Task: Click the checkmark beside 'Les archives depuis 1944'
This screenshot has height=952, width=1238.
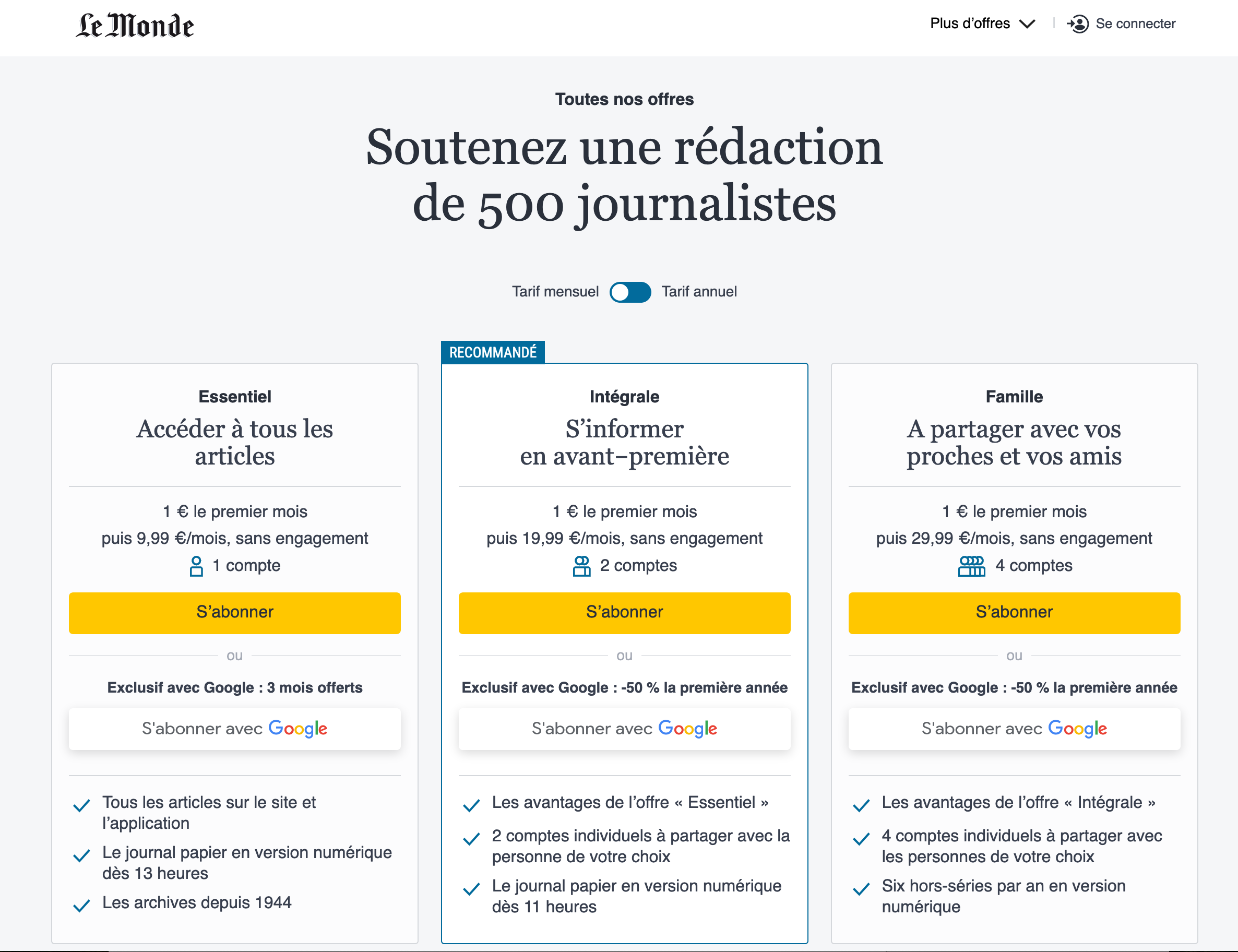Action: pyautogui.click(x=81, y=905)
